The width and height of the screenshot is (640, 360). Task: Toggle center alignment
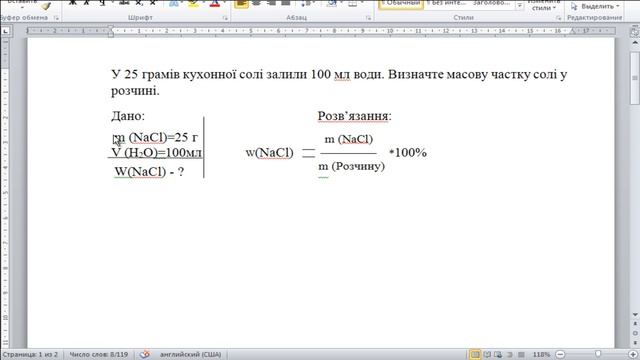click(x=256, y=4)
